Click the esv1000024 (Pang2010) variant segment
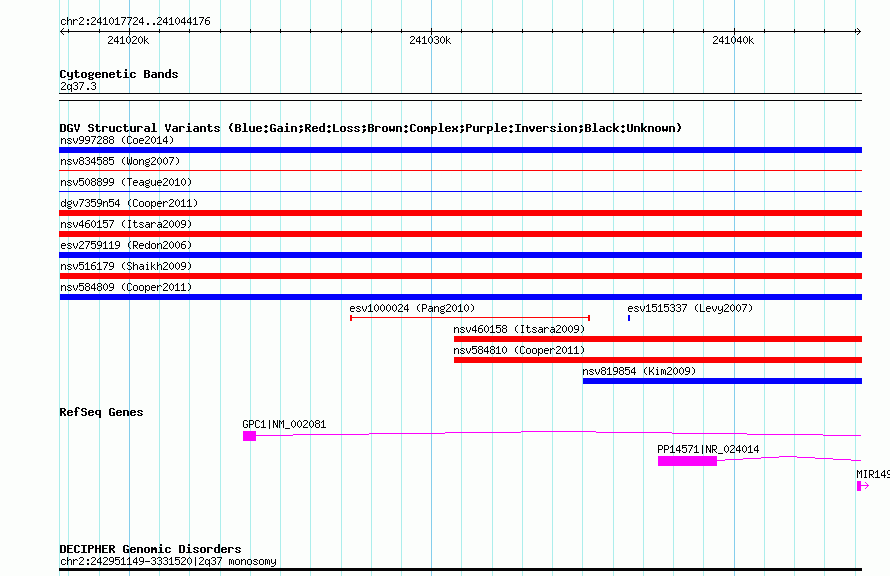The image size is (890, 576). (470, 318)
